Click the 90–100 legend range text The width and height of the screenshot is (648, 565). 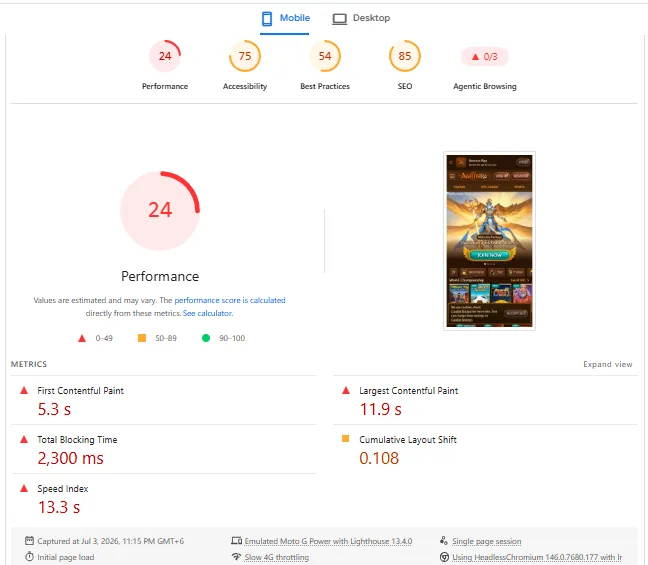coord(232,338)
